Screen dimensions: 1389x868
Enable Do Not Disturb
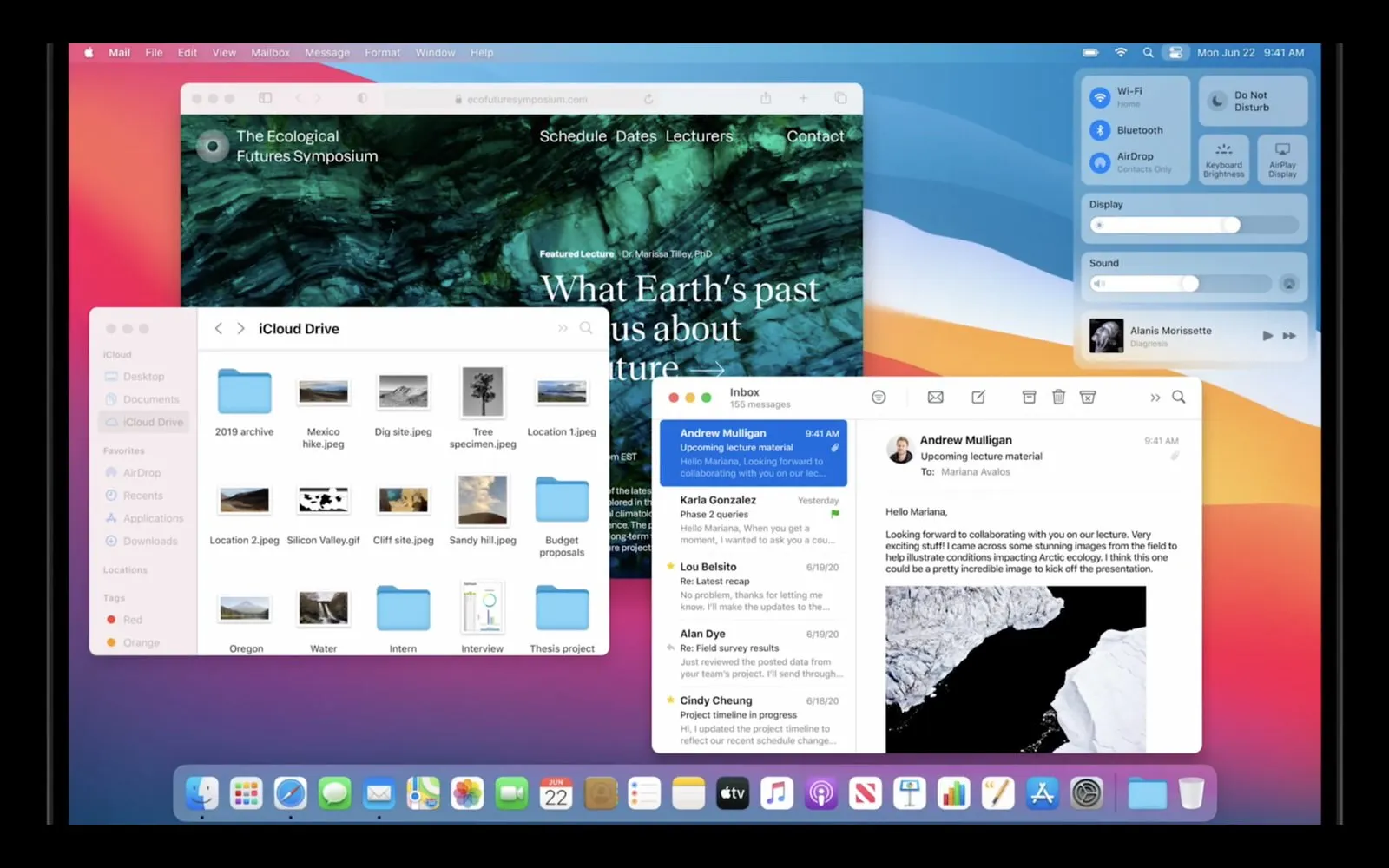tap(1218, 102)
